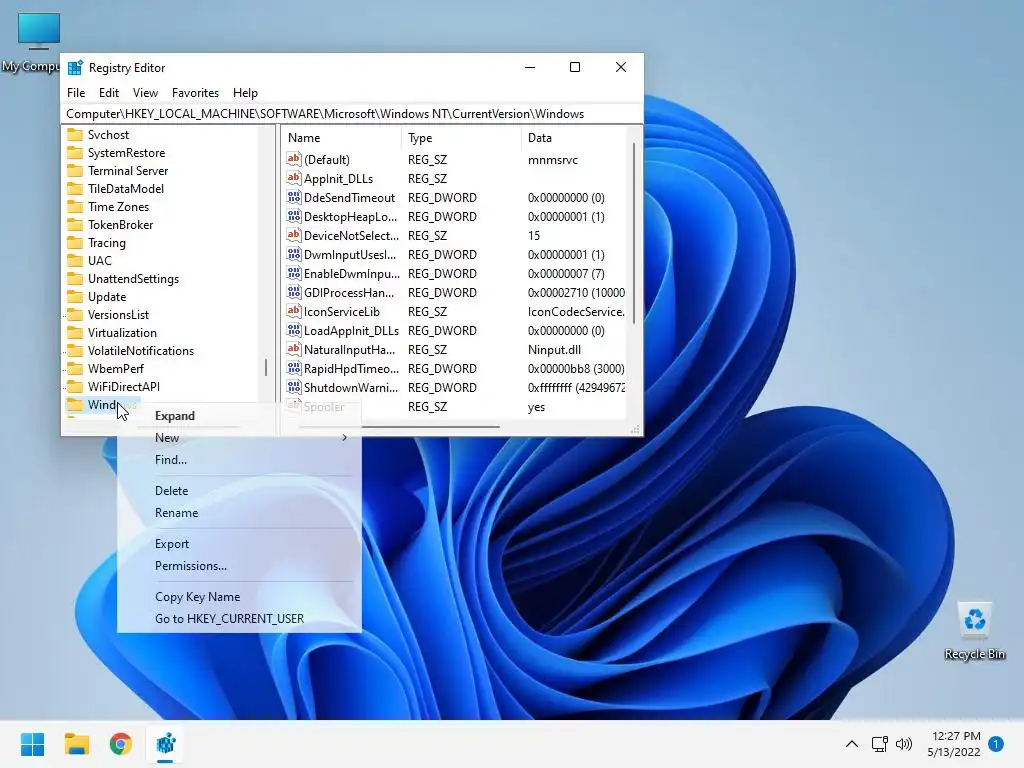Click the (Default) value string icon

point(294,159)
